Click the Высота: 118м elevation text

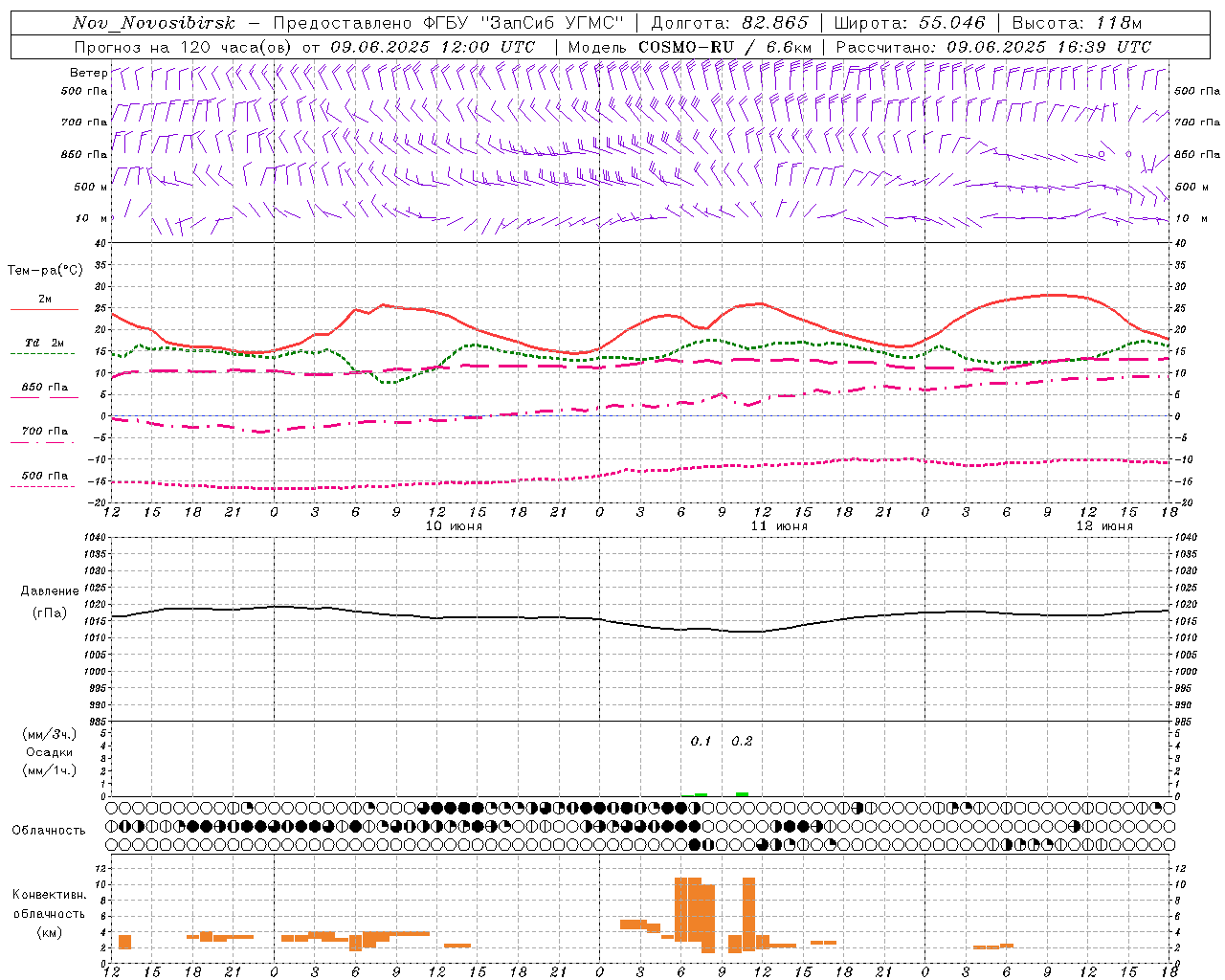pos(1077,23)
